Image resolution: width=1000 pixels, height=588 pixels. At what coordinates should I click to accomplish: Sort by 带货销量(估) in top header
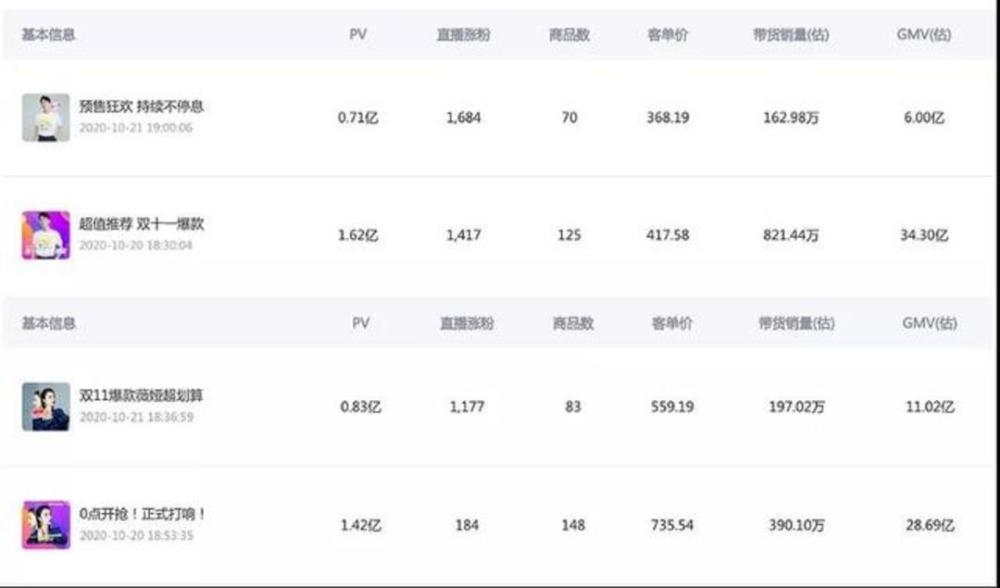[791, 34]
